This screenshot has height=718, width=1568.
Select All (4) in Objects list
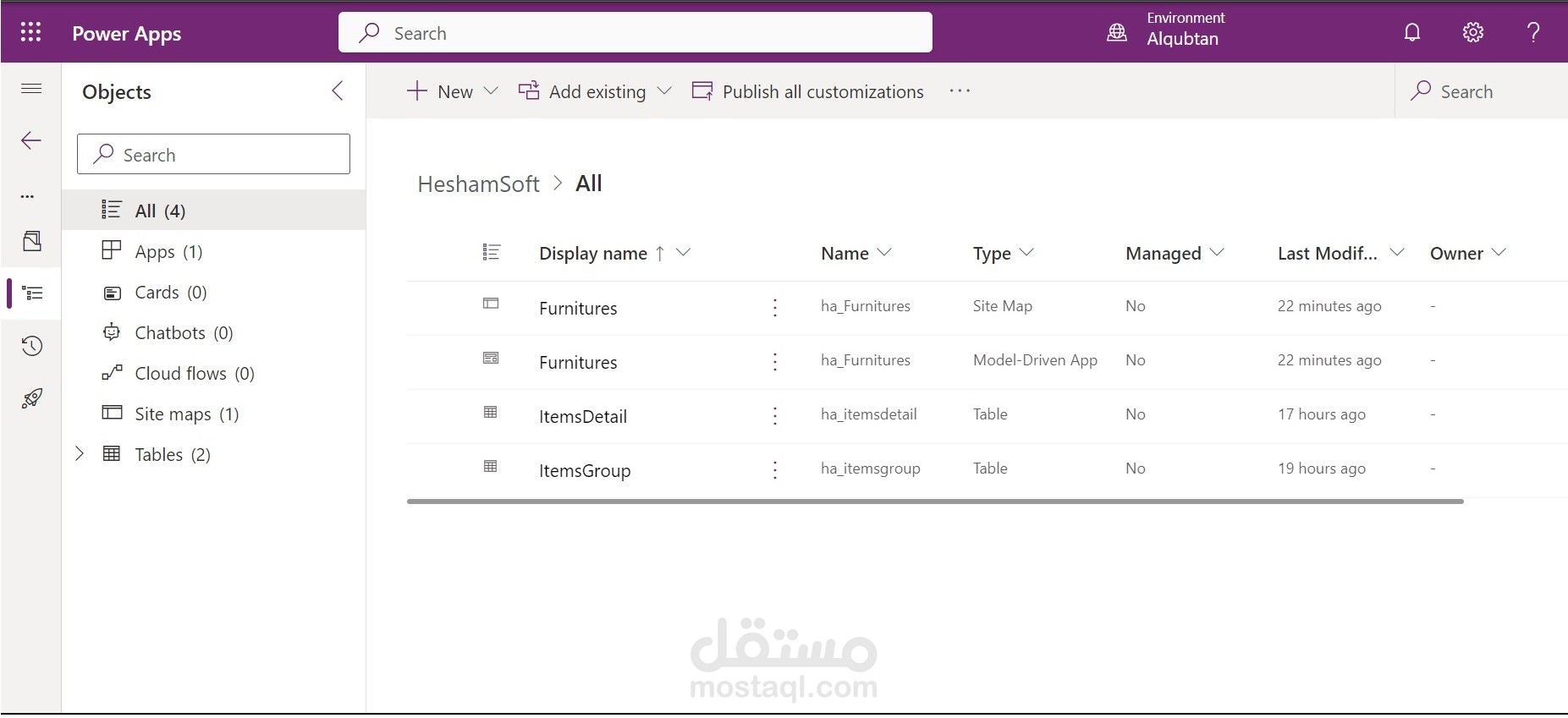click(x=214, y=211)
